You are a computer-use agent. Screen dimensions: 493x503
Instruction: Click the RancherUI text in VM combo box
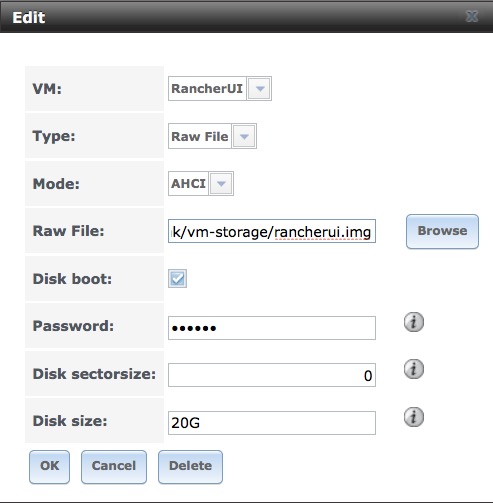(x=207, y=89)
